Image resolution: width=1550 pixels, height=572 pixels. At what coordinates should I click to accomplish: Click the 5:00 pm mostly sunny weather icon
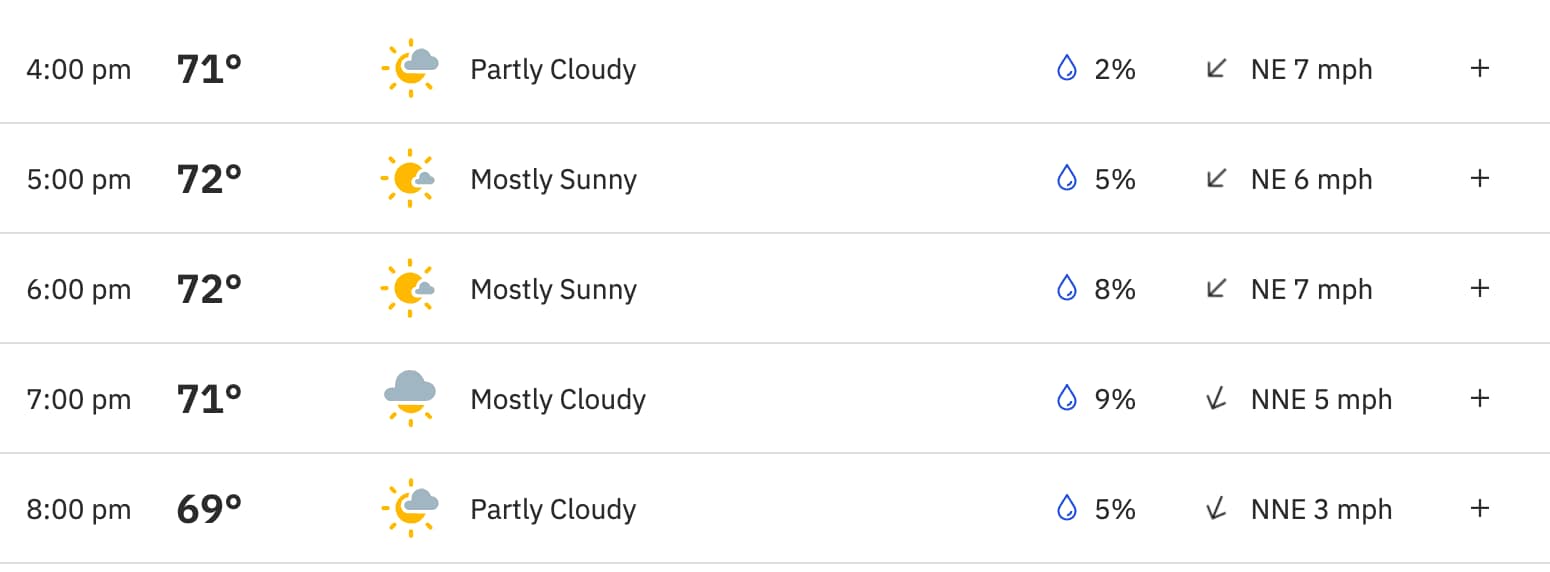point(409,179)
